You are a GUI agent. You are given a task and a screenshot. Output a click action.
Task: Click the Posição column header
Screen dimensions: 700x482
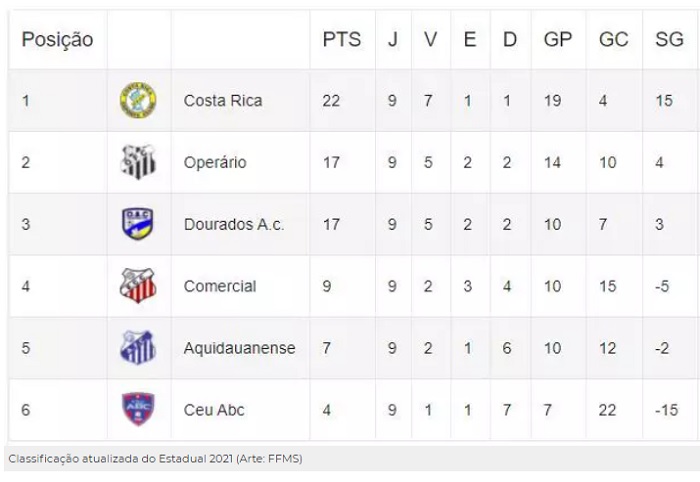58,40
